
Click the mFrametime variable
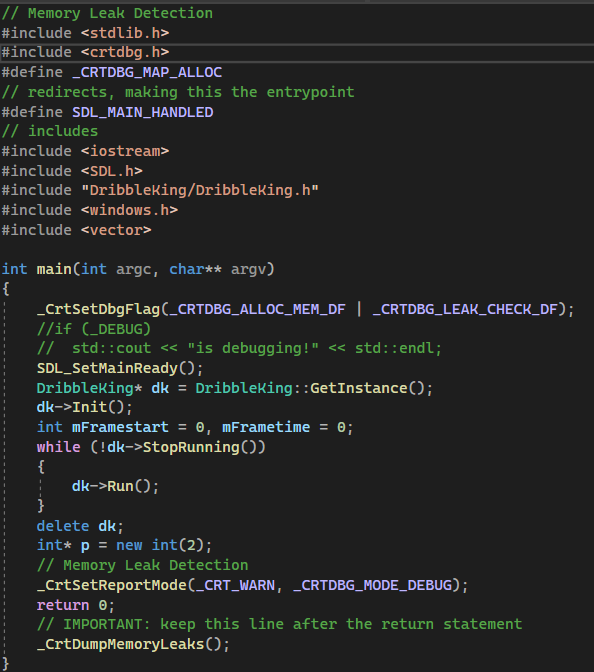tap(266, 427)
